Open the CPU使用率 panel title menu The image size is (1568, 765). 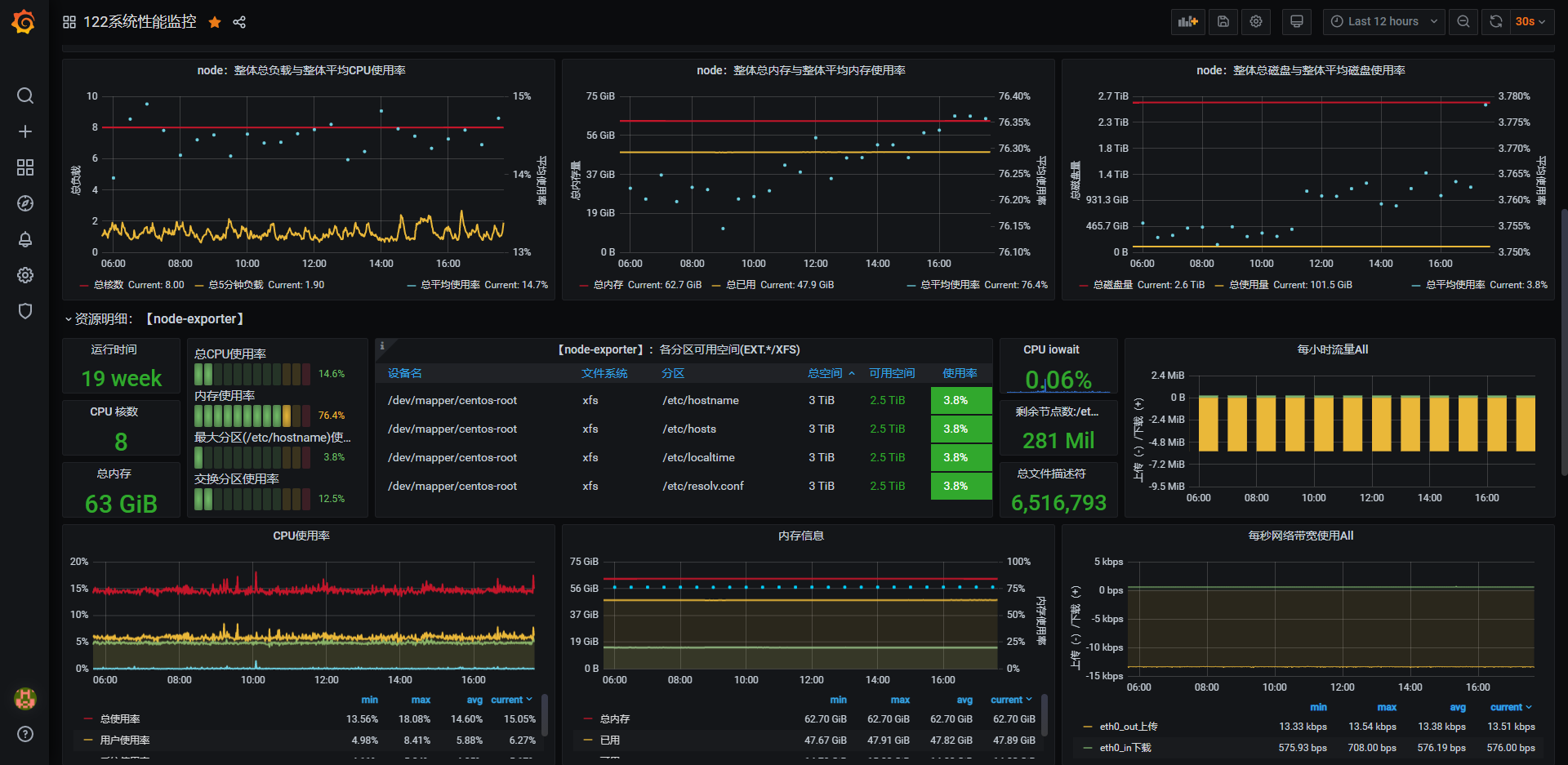(301, 536)
